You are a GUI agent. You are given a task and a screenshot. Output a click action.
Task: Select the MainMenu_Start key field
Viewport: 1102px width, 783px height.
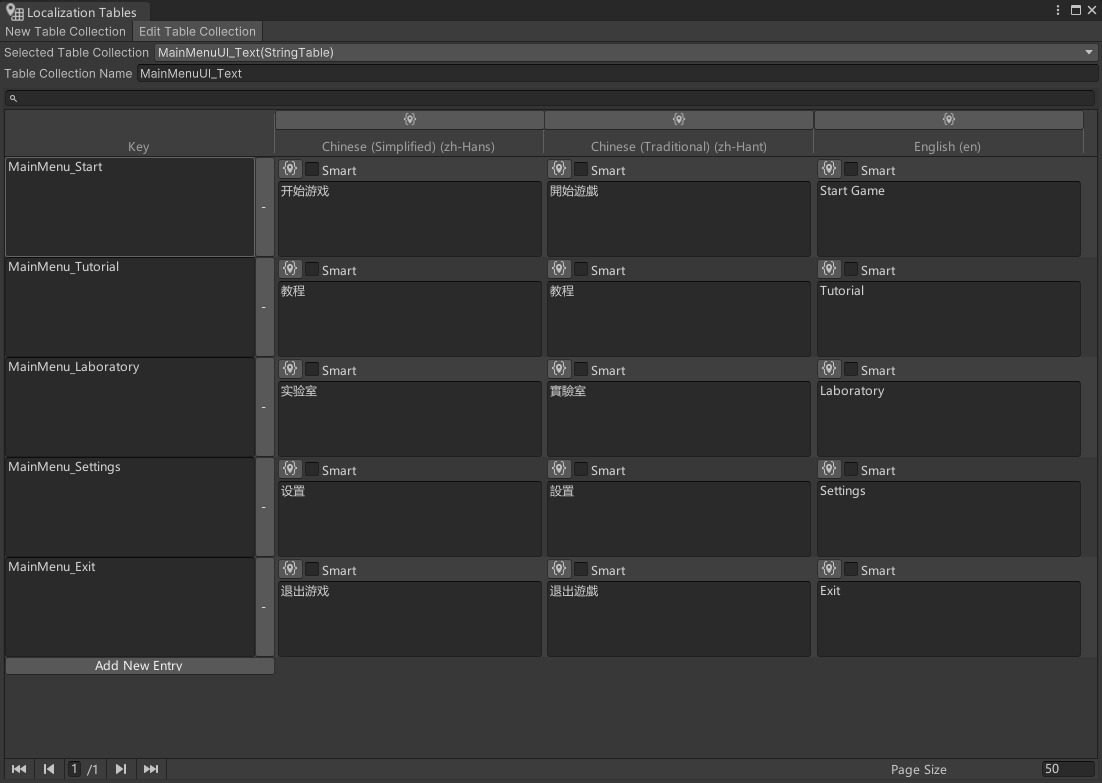coord(130,207)
